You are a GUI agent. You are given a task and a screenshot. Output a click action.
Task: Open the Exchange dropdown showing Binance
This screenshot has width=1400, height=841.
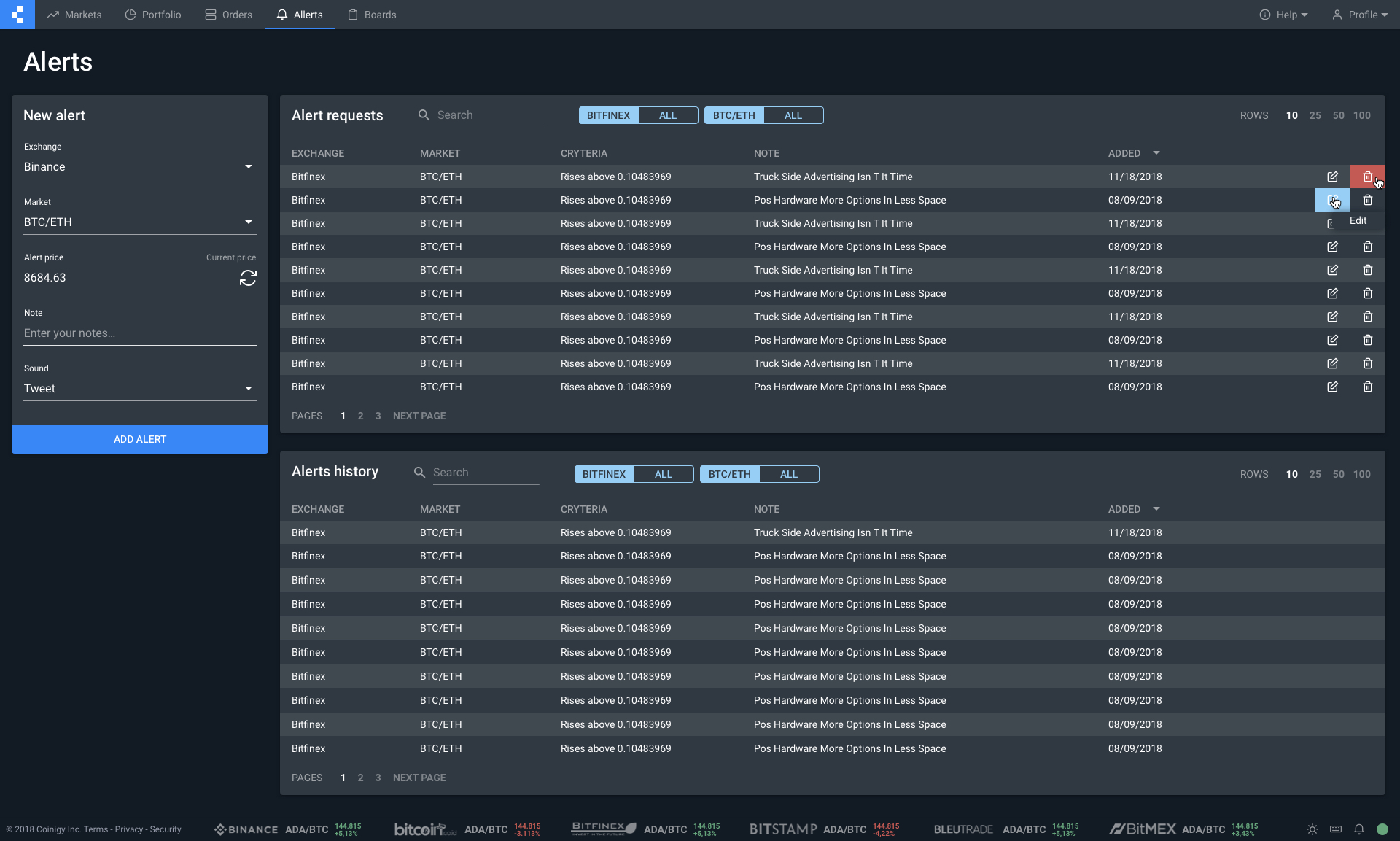(139, 167)
